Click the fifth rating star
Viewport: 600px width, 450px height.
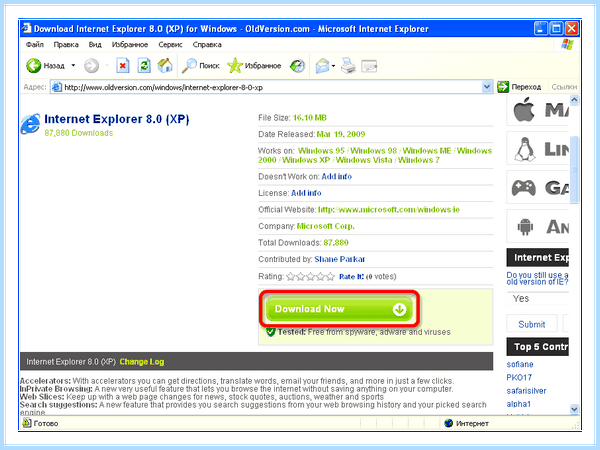330,276
